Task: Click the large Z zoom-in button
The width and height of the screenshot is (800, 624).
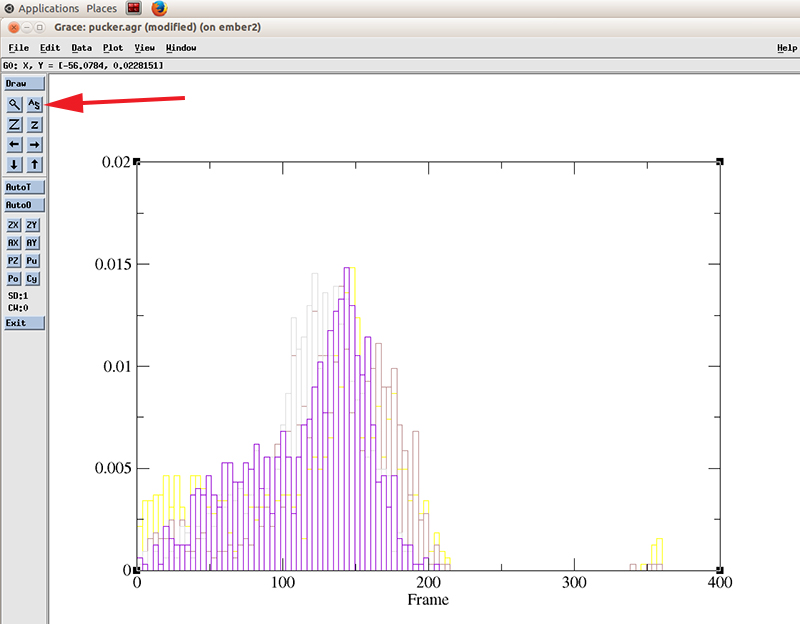Action: click(14, 125)
